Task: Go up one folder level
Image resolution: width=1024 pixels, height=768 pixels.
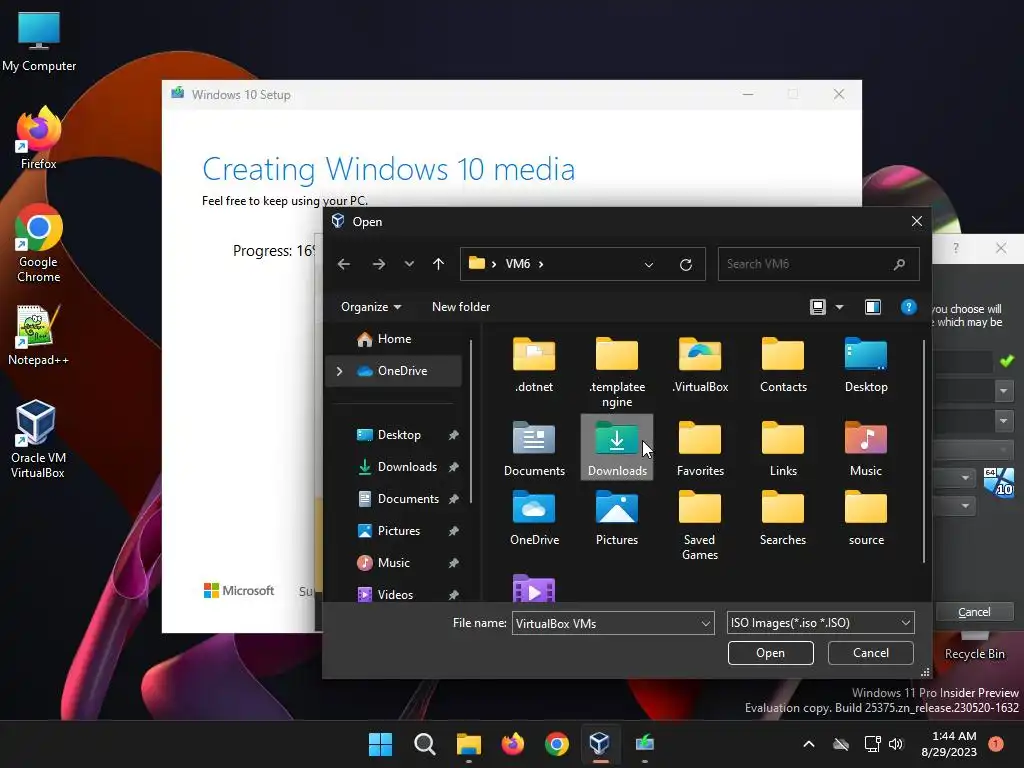Action: pyautogui.click(x=438, y=264)
